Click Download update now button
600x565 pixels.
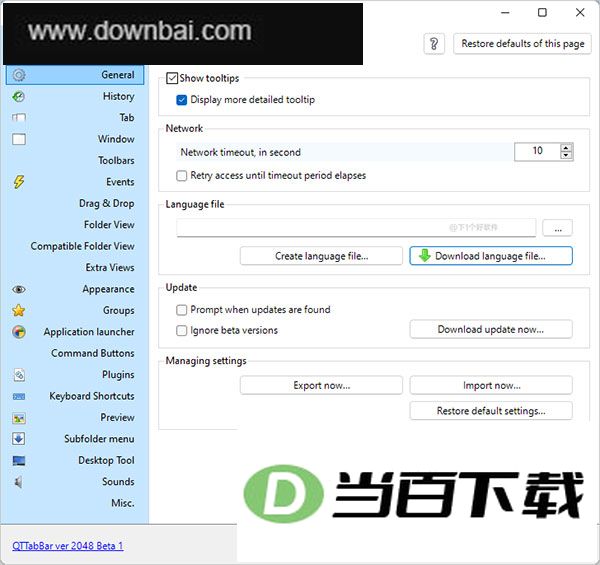491,329
